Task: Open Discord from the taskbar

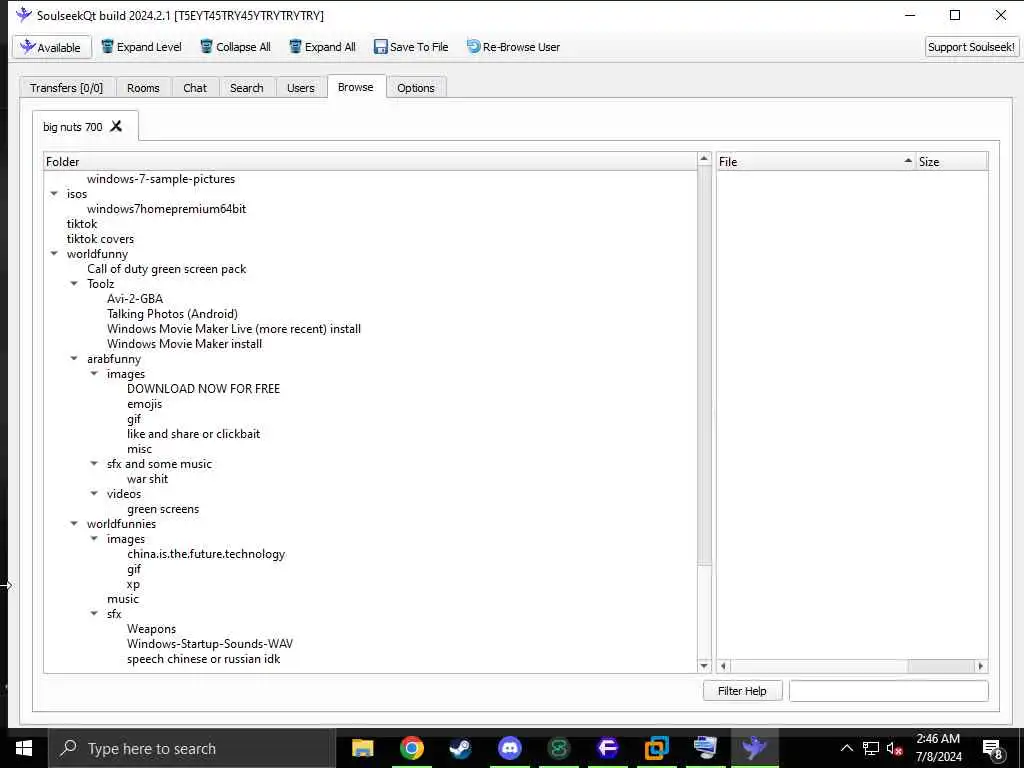Action: point(509,748)
